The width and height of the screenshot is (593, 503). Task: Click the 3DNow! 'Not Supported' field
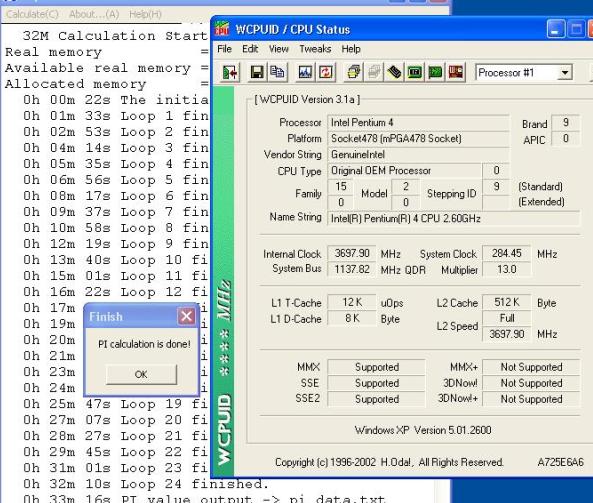531,383
